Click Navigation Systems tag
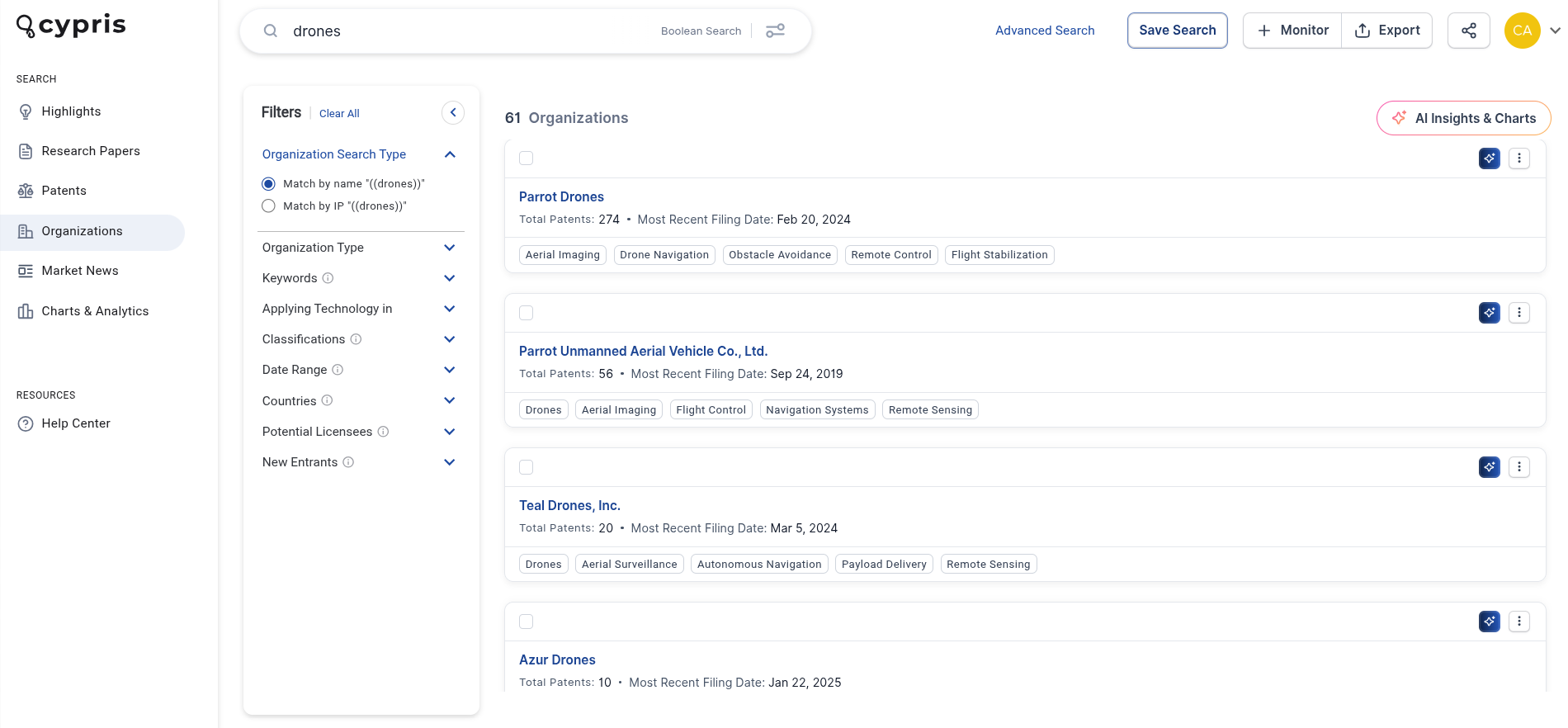The width and height of the screenshot is (1568, 728). 817,410
